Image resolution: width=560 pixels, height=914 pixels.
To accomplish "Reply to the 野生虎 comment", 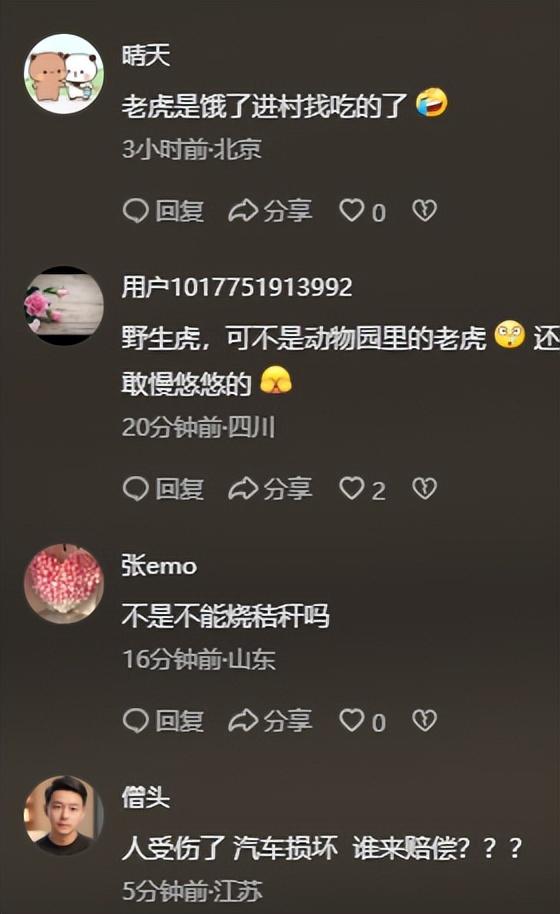I will [x=163, y=489].
